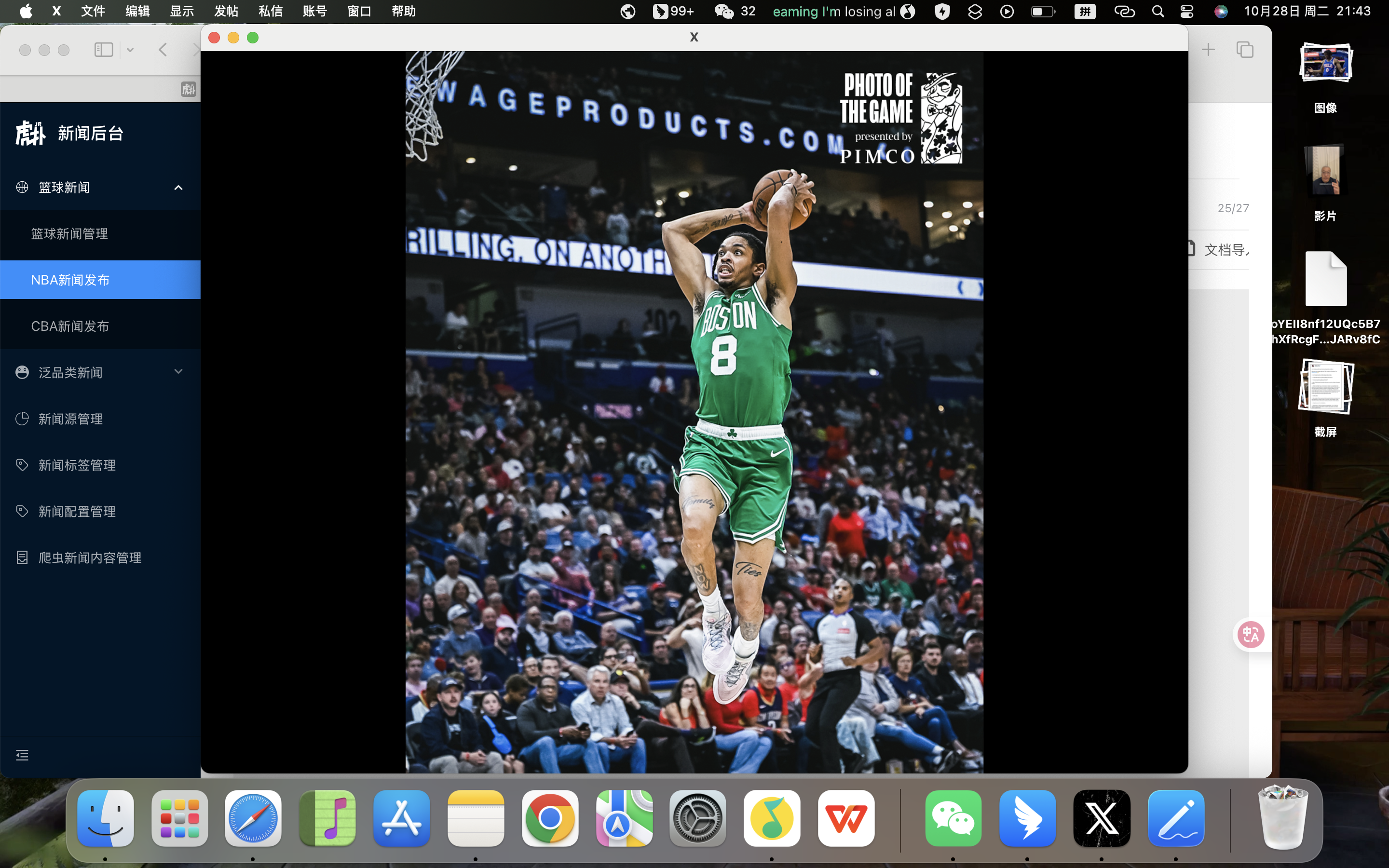Viewport: 1389px width, 868px height.
Task: Go to 新闻源管理 page
Action: [70, 419]
